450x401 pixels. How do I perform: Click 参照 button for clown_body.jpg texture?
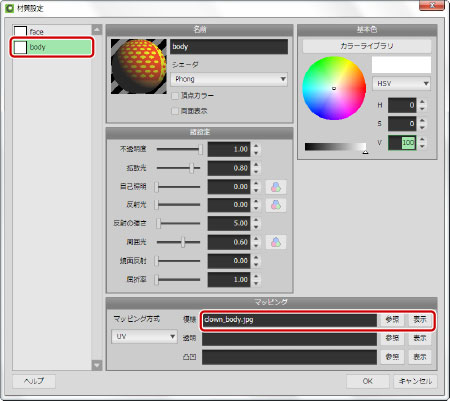[x=392, y=320]
